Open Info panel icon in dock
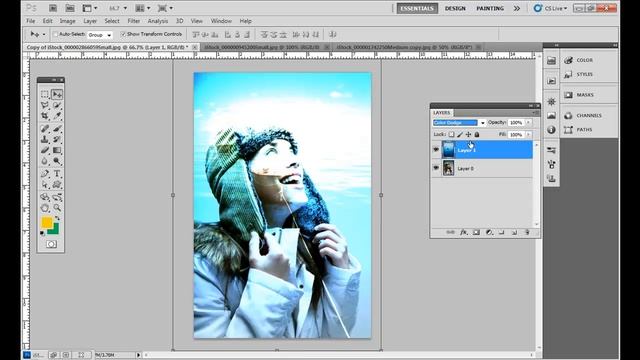640x360 pixels. click(x=551, y=130)
